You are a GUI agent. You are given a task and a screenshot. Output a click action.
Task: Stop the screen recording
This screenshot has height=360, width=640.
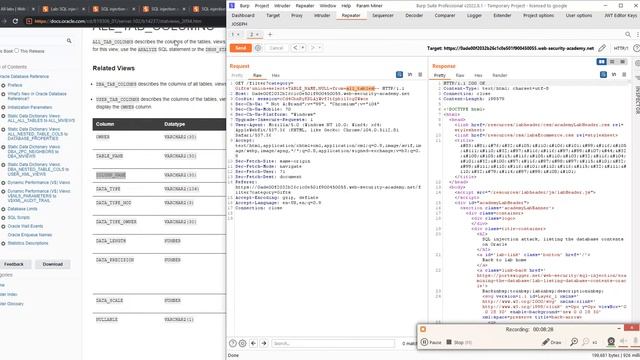click(x=459, y=342)
